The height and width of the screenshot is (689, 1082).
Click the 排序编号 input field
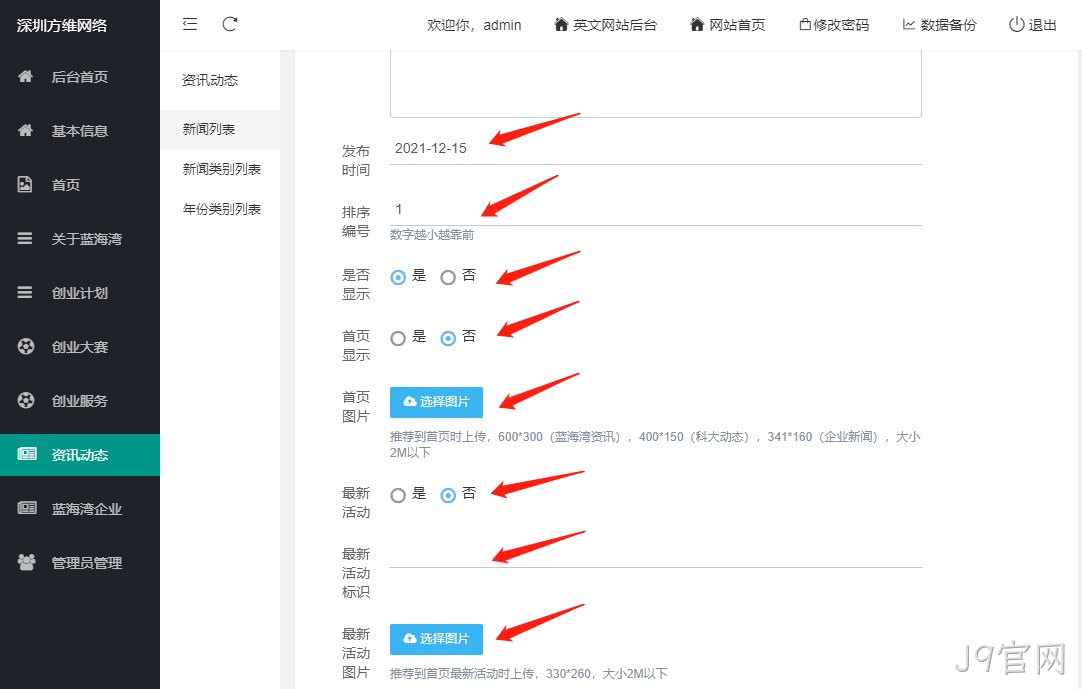pyautogui.click(x=656, y=209)
